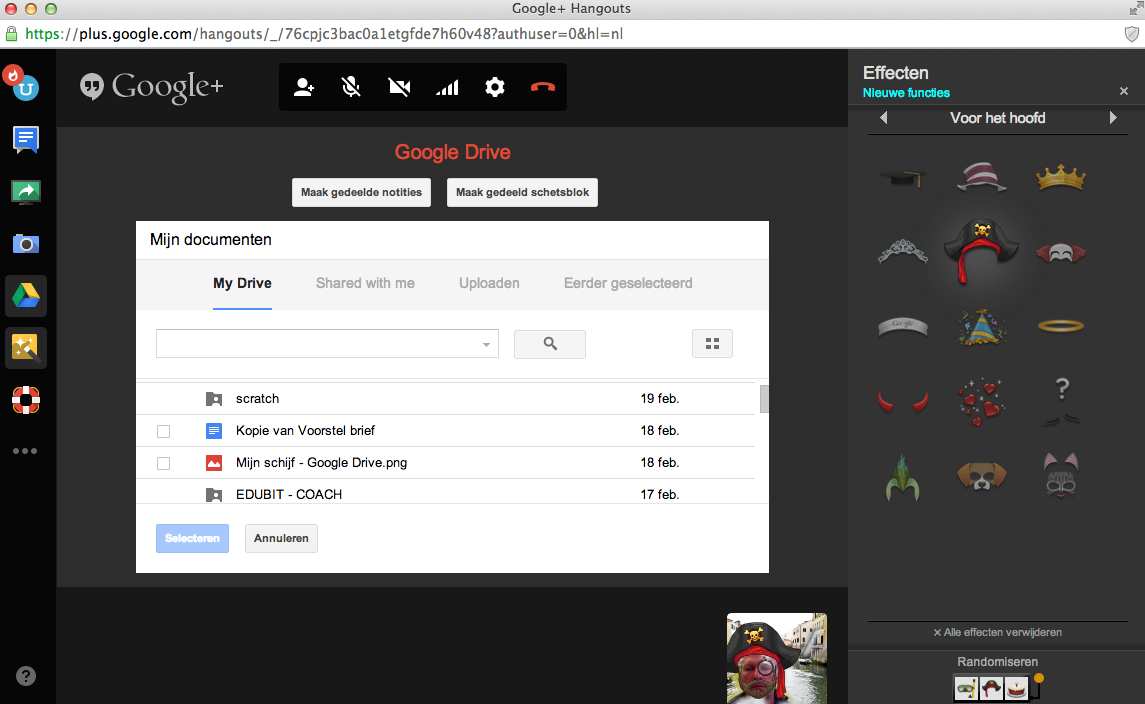Open the help question mark icon

click(26, 676)
